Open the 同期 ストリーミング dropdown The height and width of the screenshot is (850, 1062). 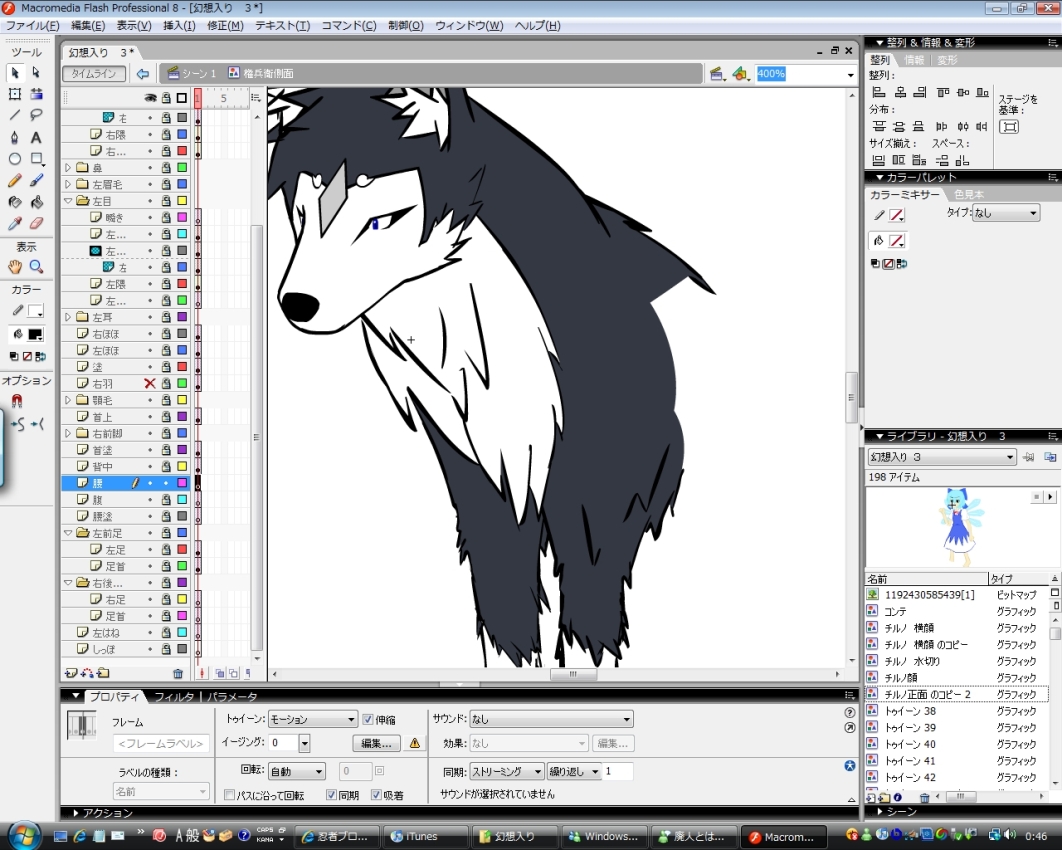pos(507,772)
